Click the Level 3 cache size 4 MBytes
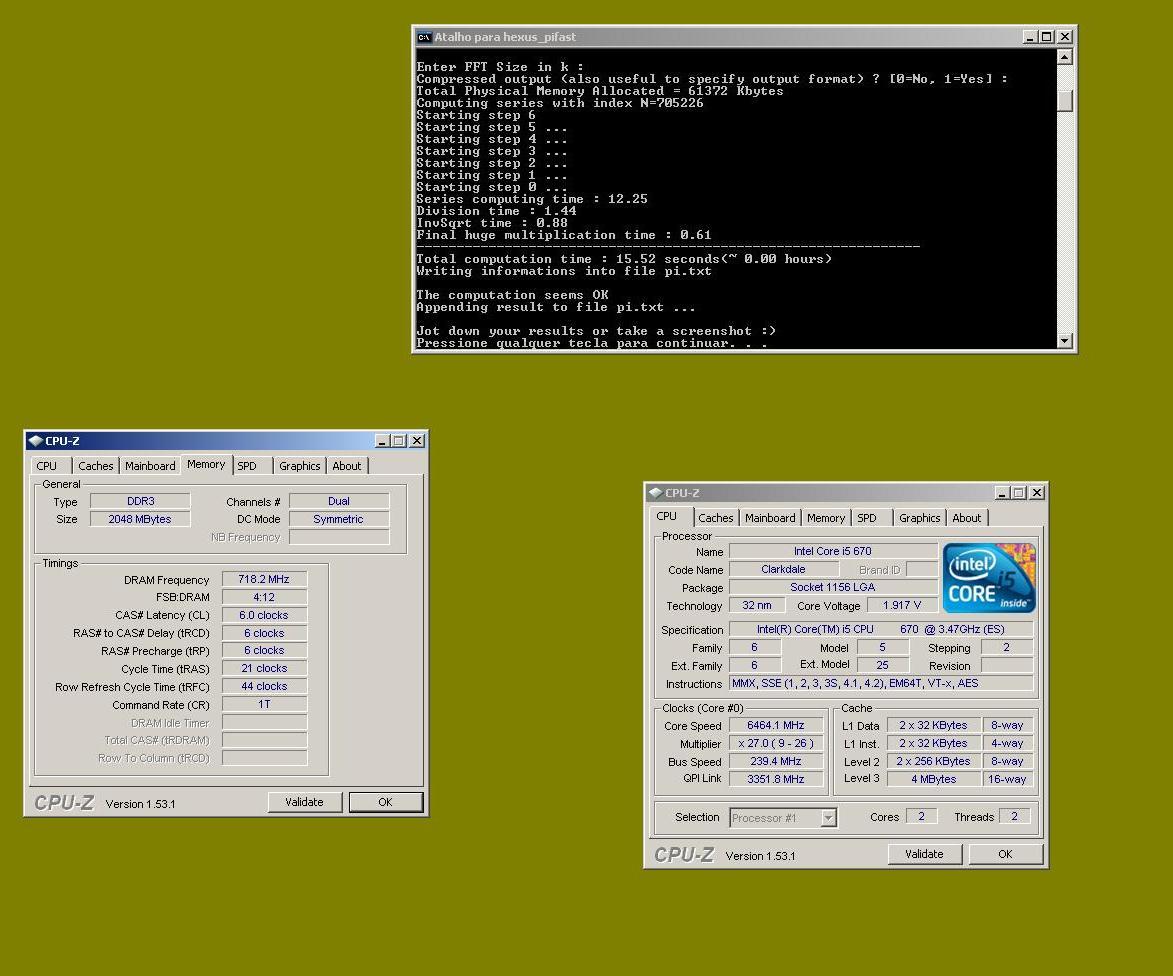 click(x=934, y=779)
